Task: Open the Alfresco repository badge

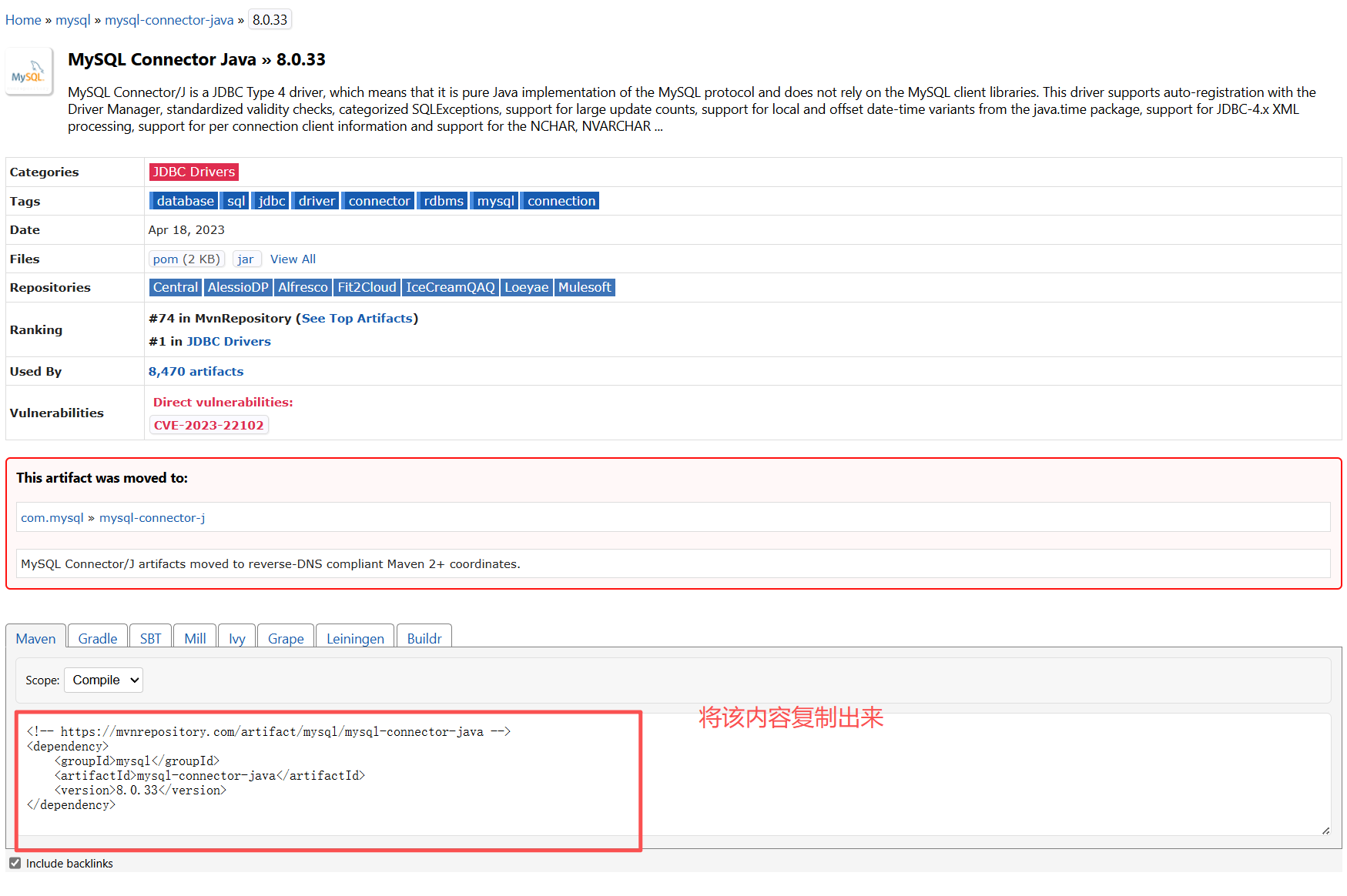Action: pos(303,287)
